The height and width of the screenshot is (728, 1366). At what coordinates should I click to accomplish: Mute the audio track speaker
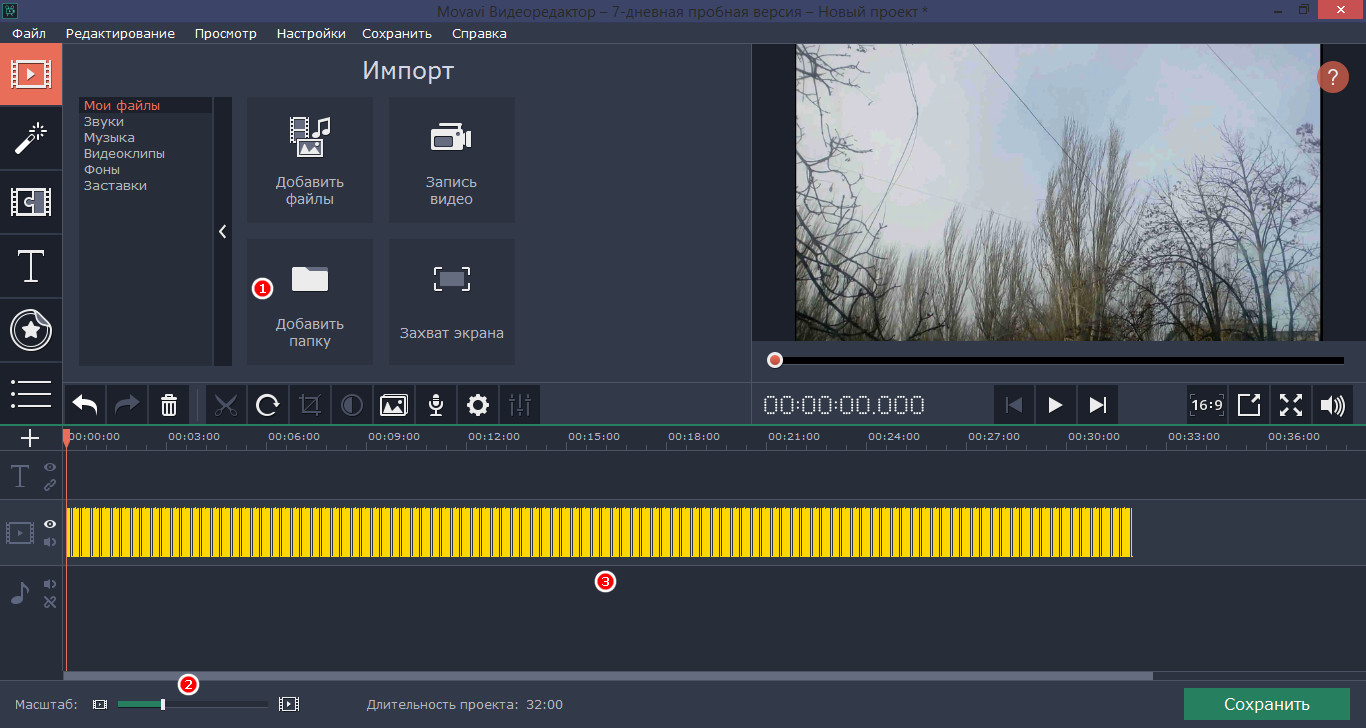49,583
